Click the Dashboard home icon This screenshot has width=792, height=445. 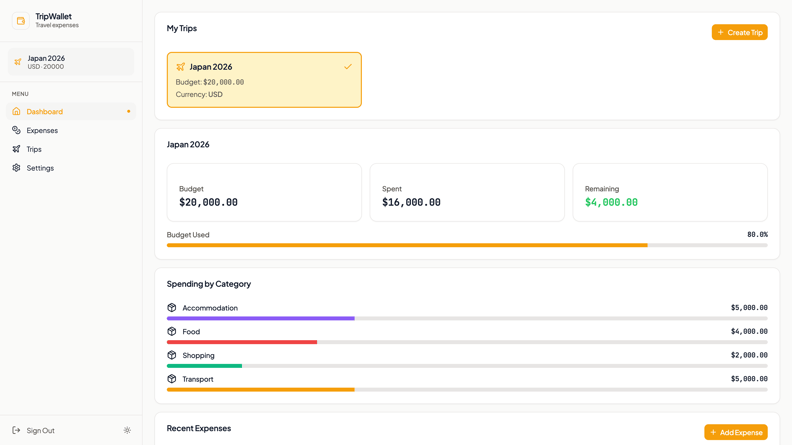(x=16, y=111)
